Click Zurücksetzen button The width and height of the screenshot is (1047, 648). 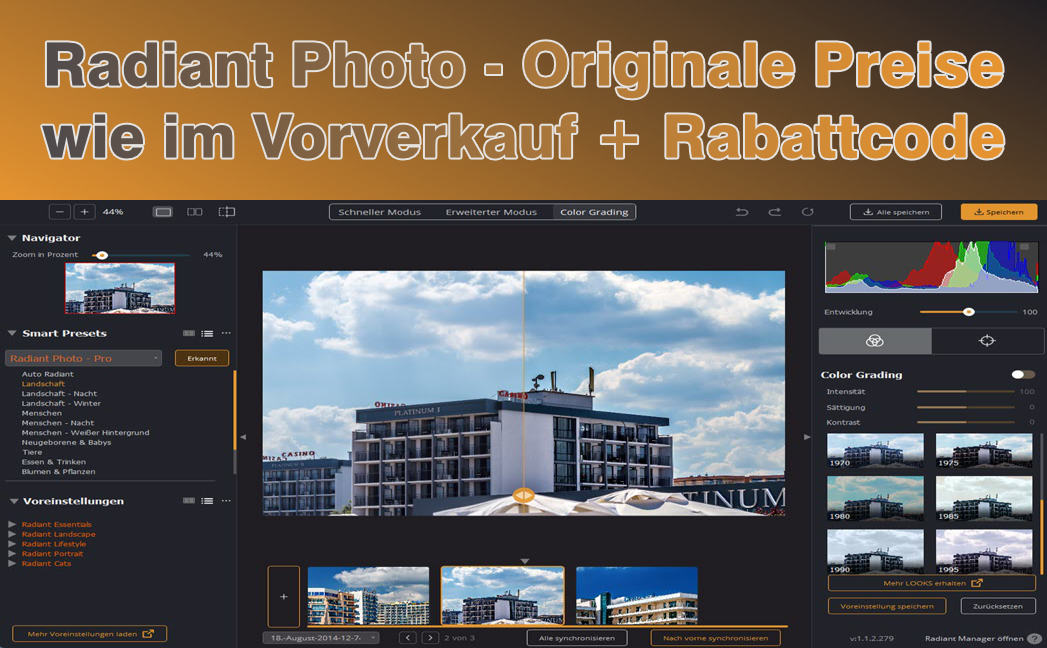pyautogui.click(x=998, y=607)
